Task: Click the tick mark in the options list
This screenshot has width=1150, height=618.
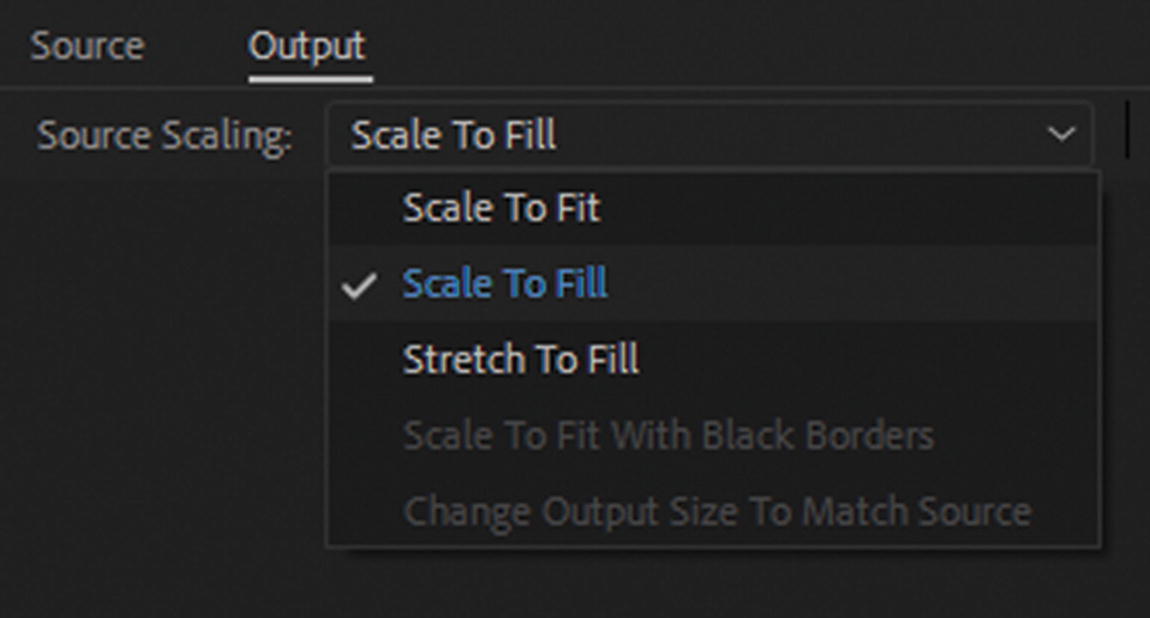Action: pos(358,286)
